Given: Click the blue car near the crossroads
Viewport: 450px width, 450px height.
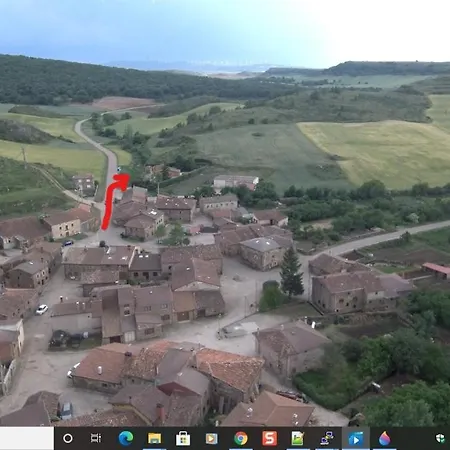Looking at the screenshot, I should tap(68, 243).
